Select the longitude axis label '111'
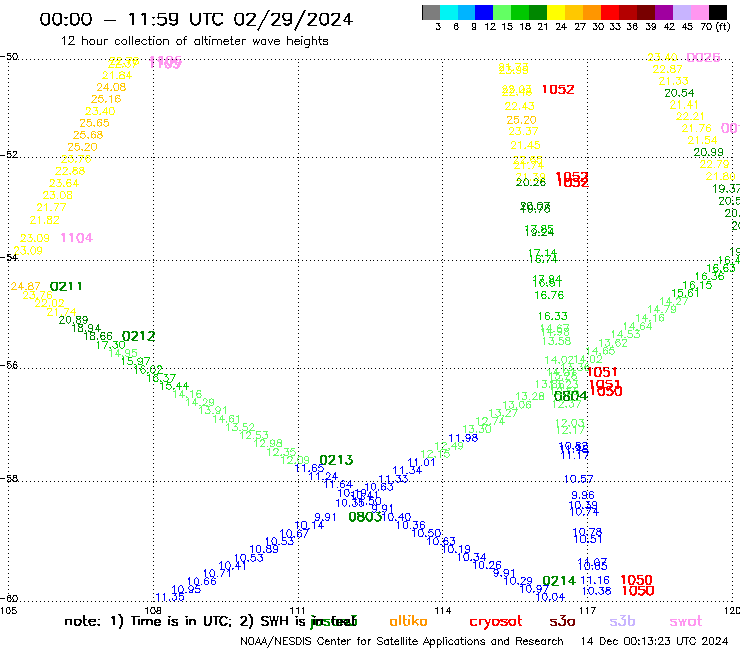This screenshot has height=650, width=740. (x=298, y=610)
